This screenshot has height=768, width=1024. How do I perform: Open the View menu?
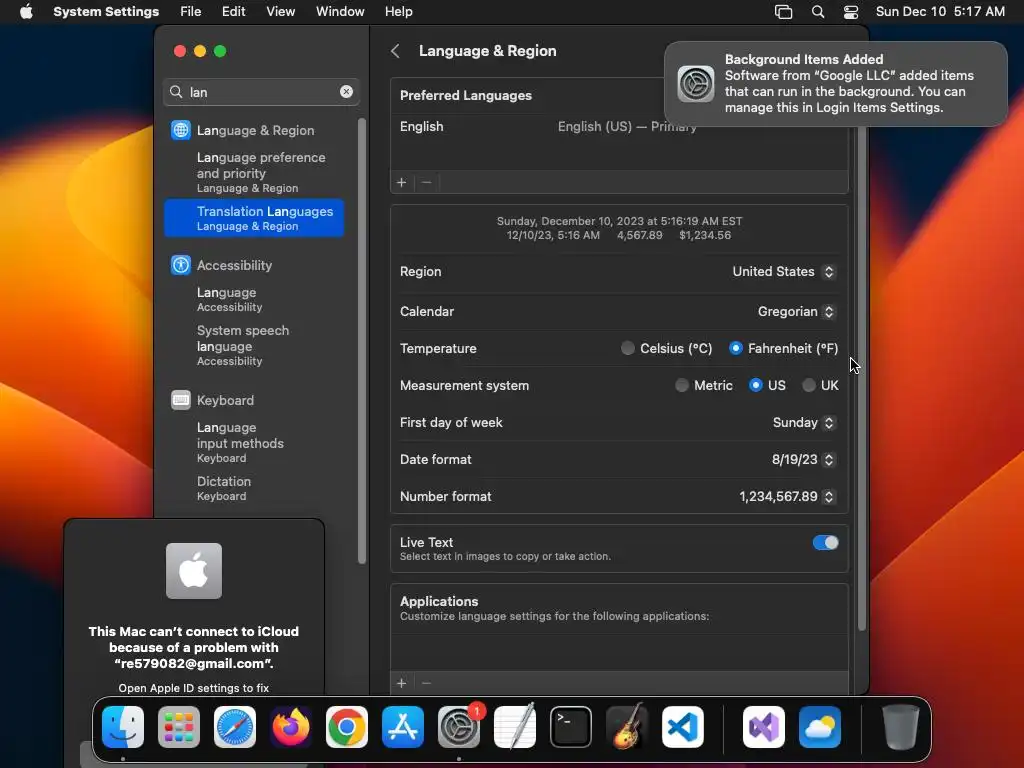pos(281,12)
